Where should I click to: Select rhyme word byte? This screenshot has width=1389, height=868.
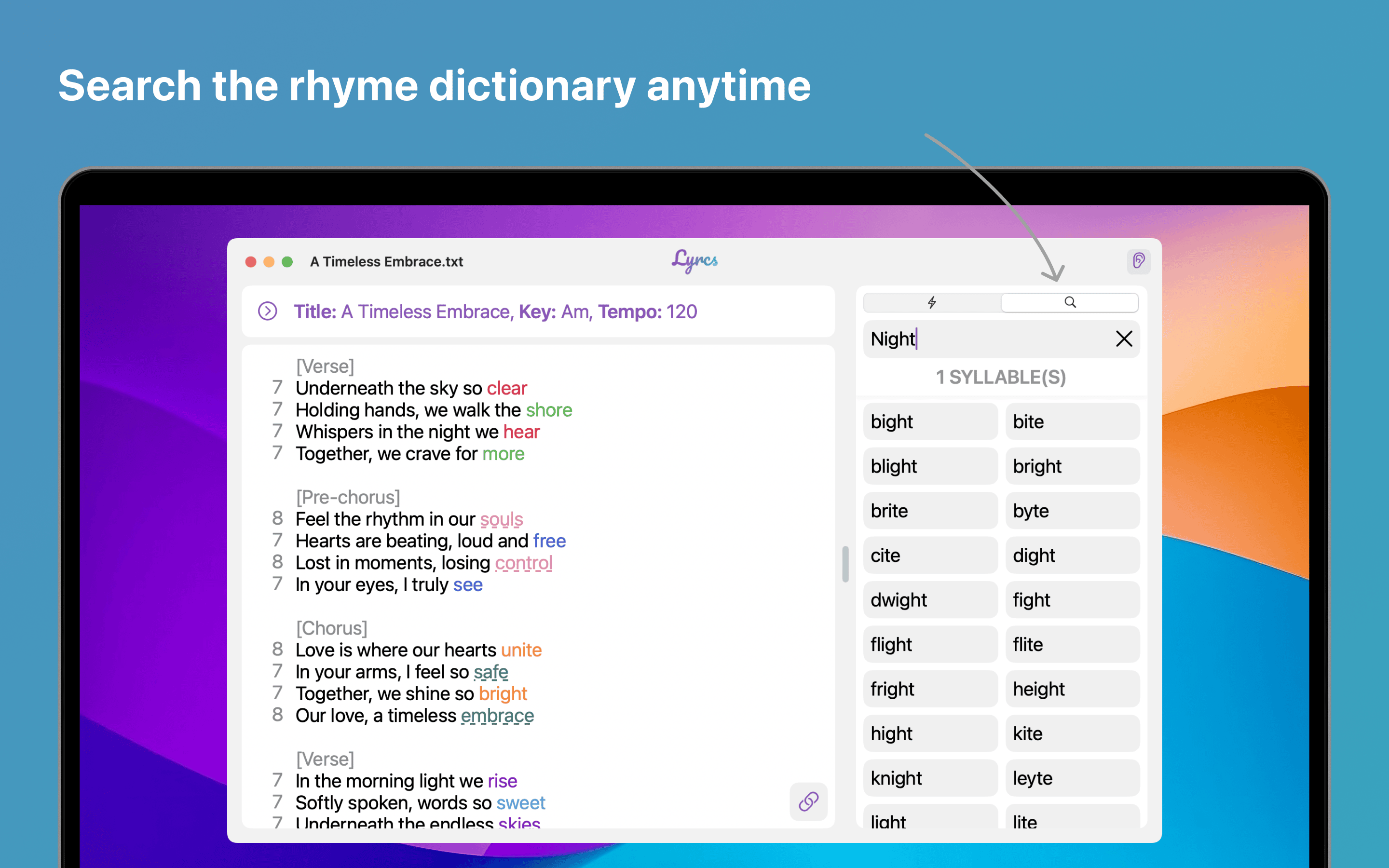pyautogui.click(x=1072, y=510)
